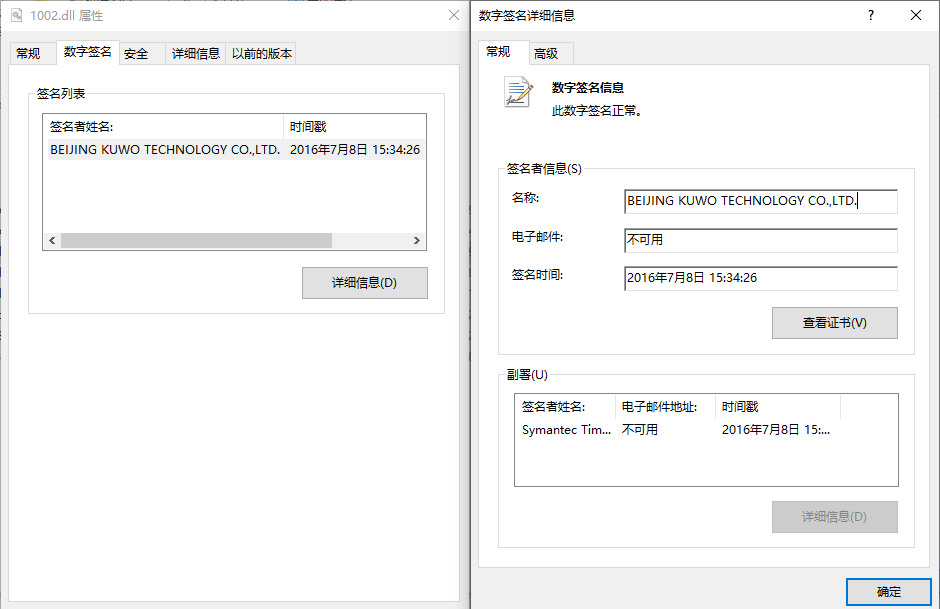940x609 pixels.
Task: Close the digital signature details dialog
Action: [916, 15]
